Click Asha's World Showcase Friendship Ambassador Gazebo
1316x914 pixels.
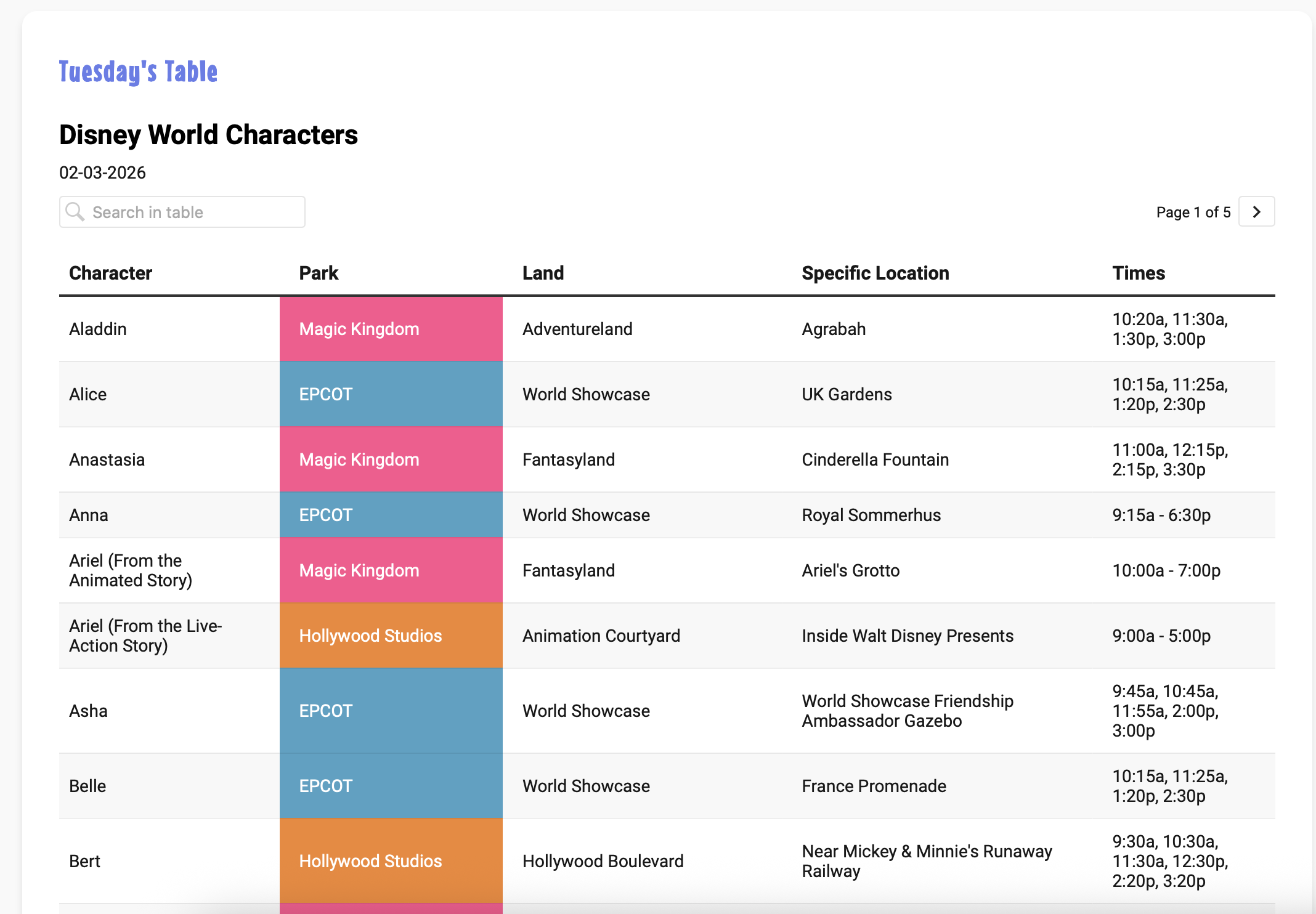pos(907,711)
